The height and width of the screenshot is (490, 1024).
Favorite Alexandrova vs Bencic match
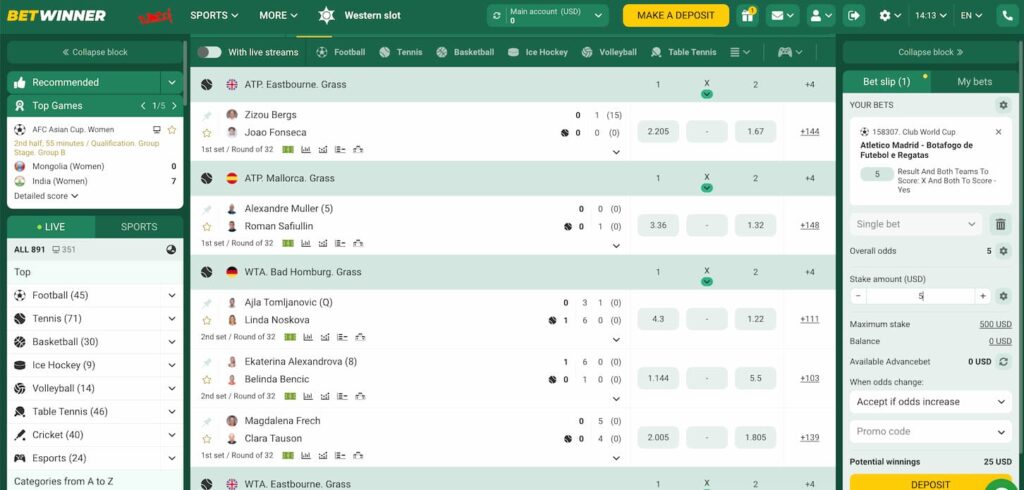click(x=207, y=380)
